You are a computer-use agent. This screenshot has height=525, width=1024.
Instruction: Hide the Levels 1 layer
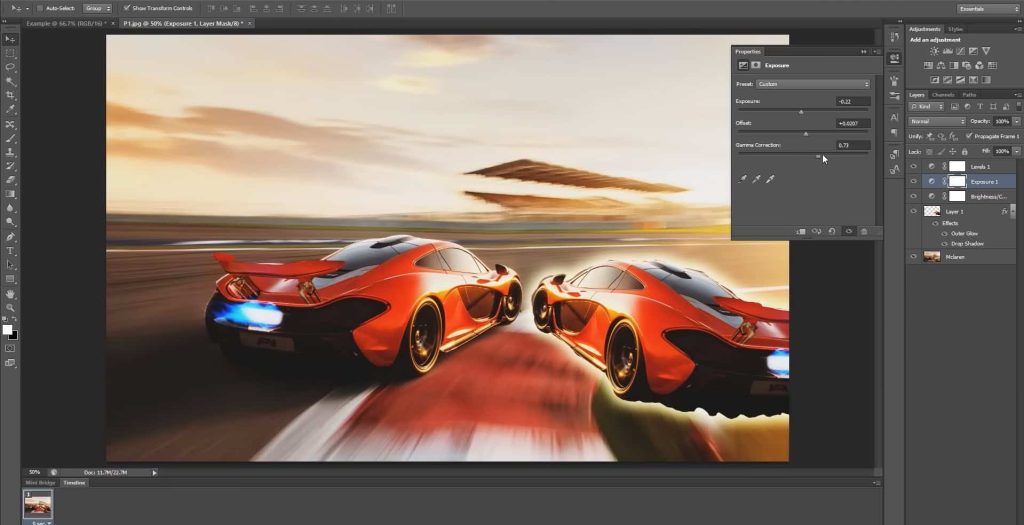(x=914, y=167)
